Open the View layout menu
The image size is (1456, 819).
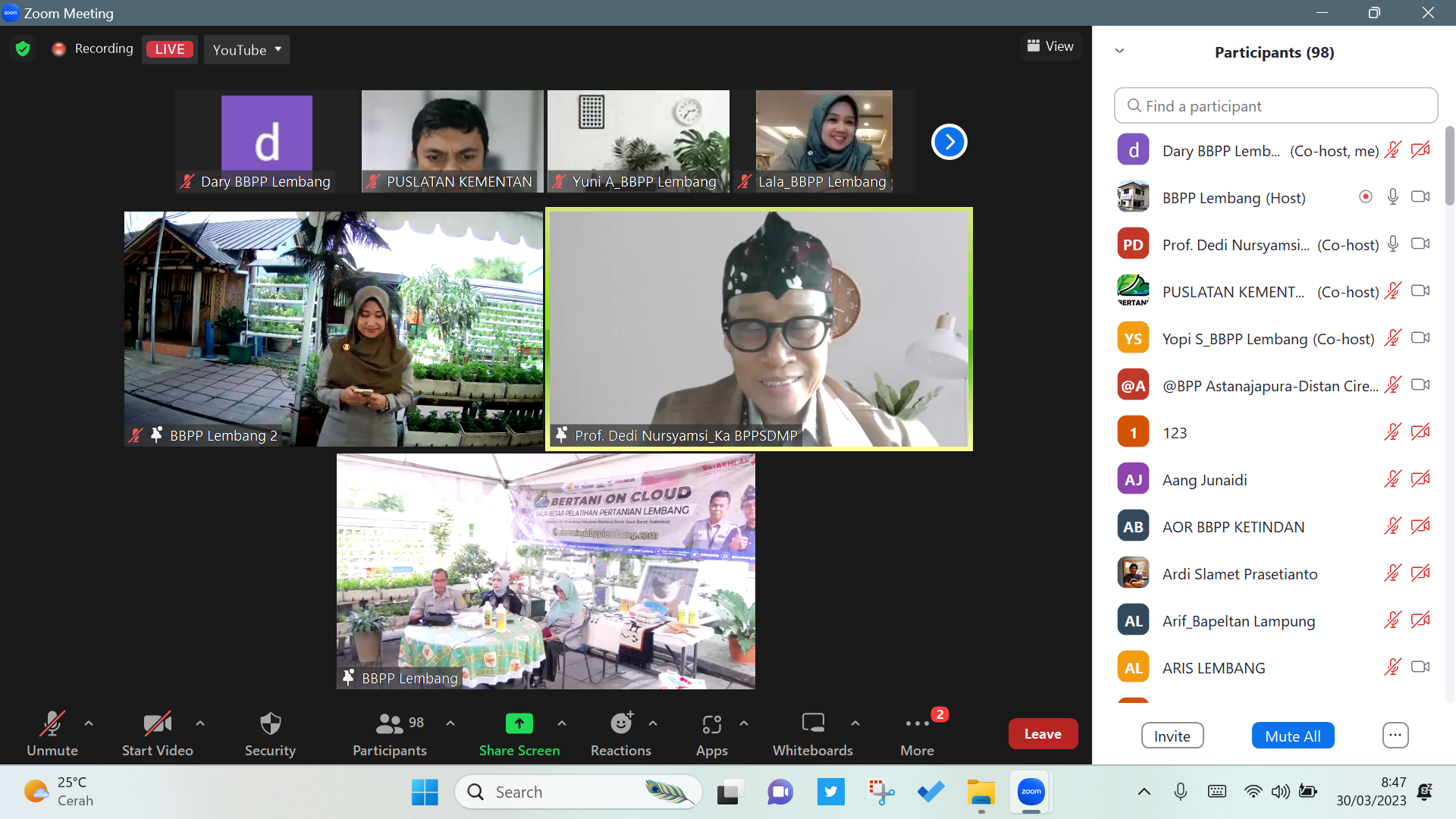click(1050, 46)
